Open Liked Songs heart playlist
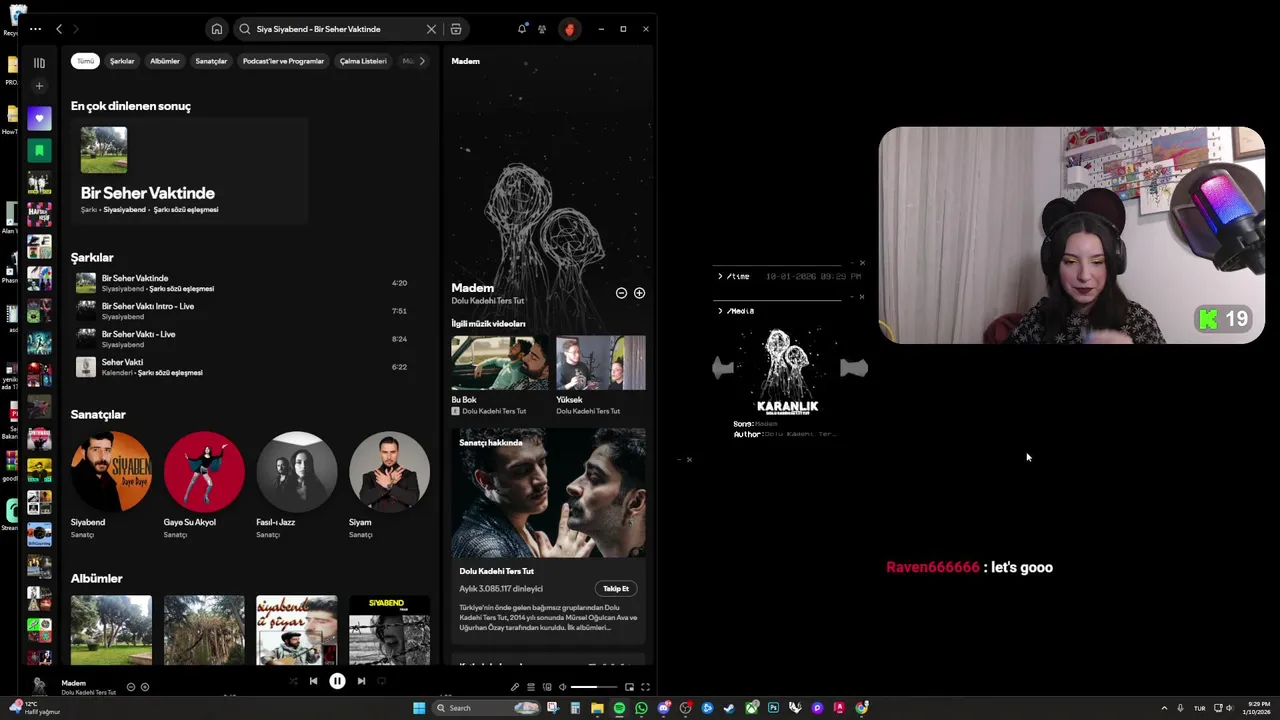Screen dimensions: 1280x720 [x=39, y=118]
